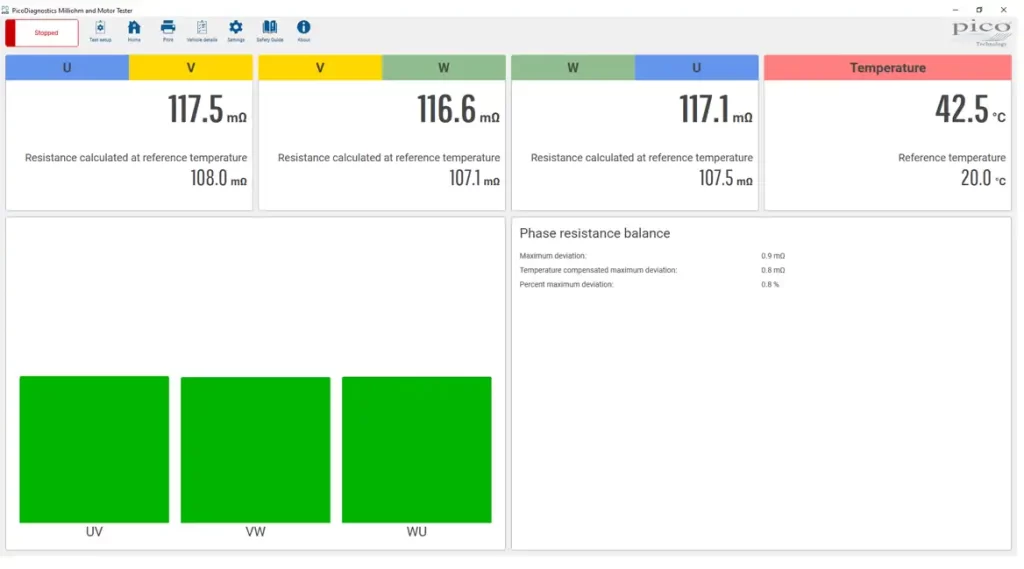Click the green VW bar in chart
The height and width of the screenshot is (569, 1024).
coord(255,450)
